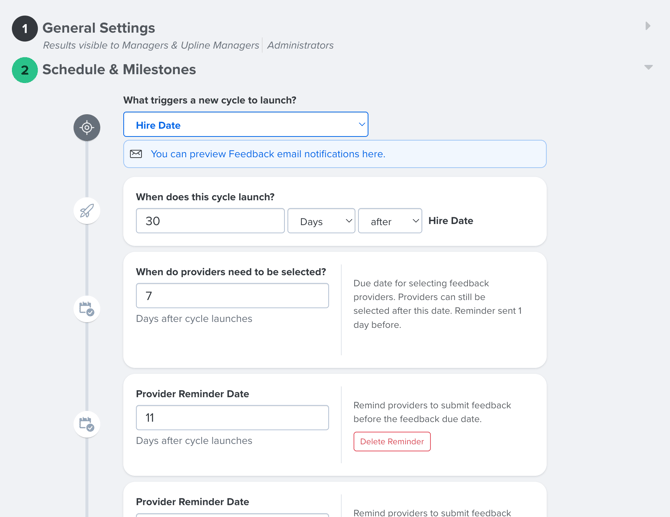This screenshot has height=517, width=670.
Task: Open the General Settings heading
Action: (99, 28)
